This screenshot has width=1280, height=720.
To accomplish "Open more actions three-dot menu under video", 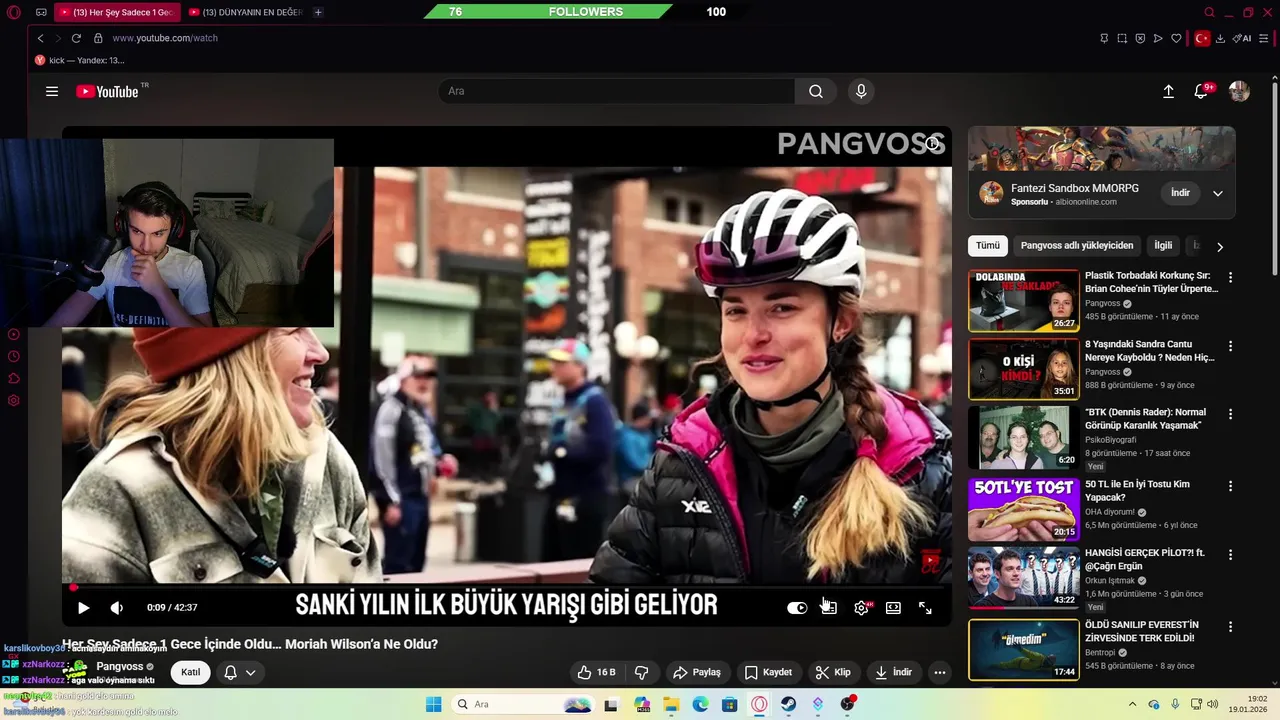I will [x=940, y=672].
